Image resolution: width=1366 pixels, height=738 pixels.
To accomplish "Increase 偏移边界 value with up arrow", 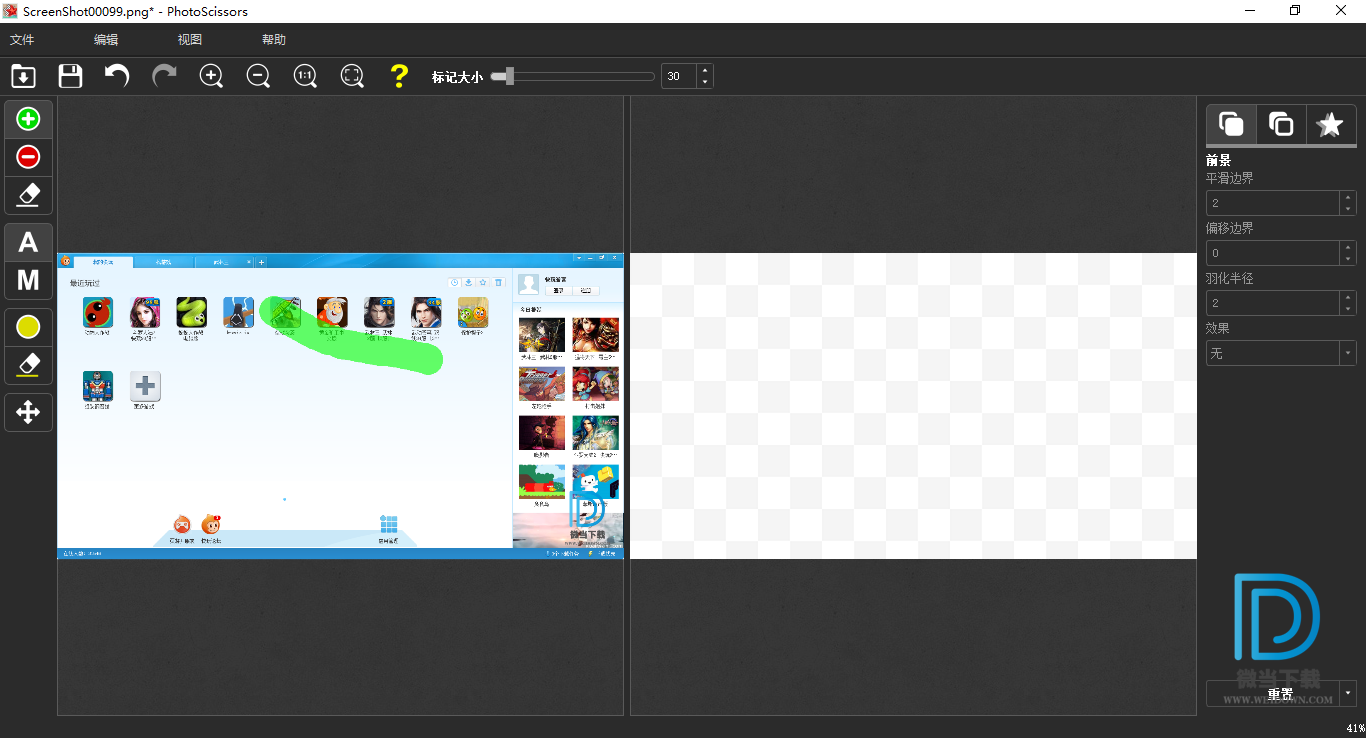I will (x=1348, y=247).
